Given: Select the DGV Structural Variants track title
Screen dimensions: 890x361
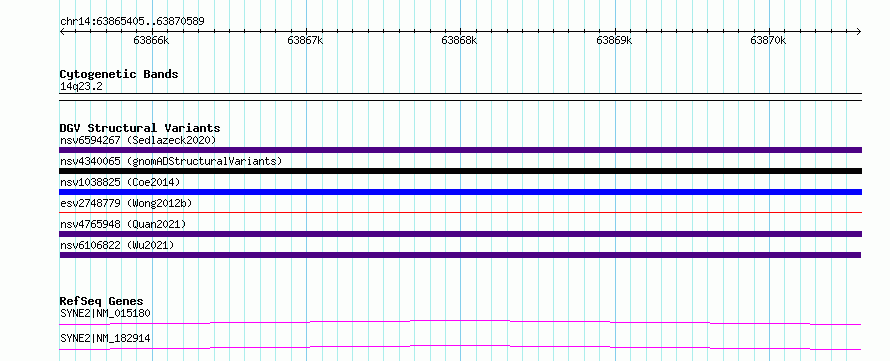Looking at the screenshot, I should [x=140, y=128].
